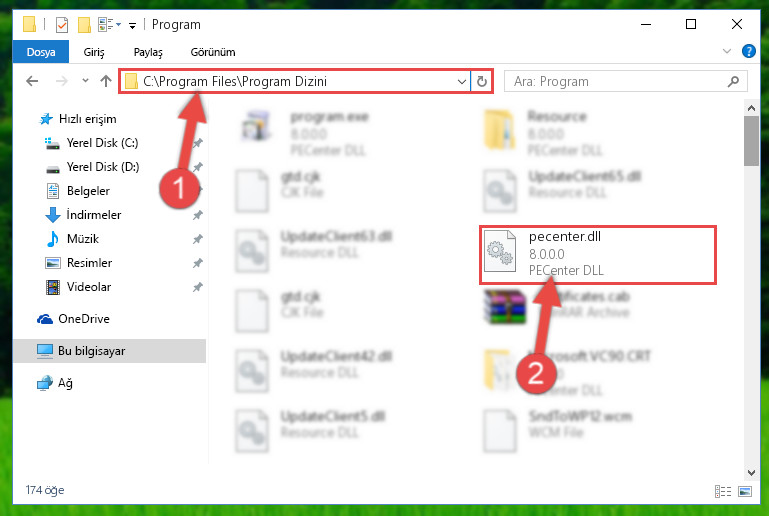The height and width of the screenshot is (516, 769).
Task: Expand the ribbon with the chevron
Action: 727,51
